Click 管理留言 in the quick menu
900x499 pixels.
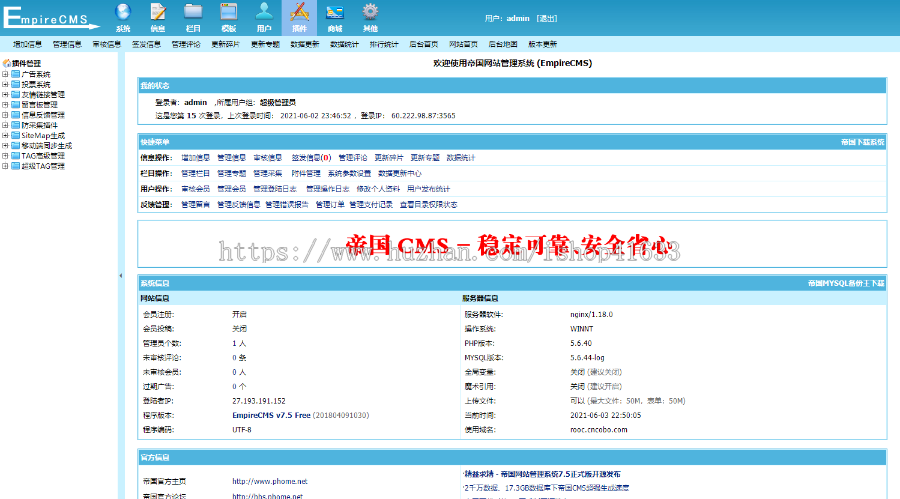click(x=196, y=204)
